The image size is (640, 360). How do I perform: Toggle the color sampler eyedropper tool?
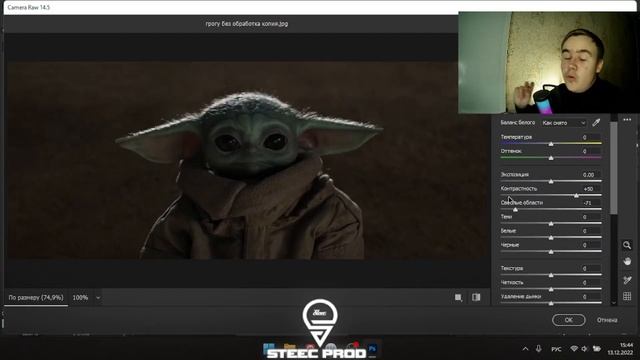coord(627,280)
